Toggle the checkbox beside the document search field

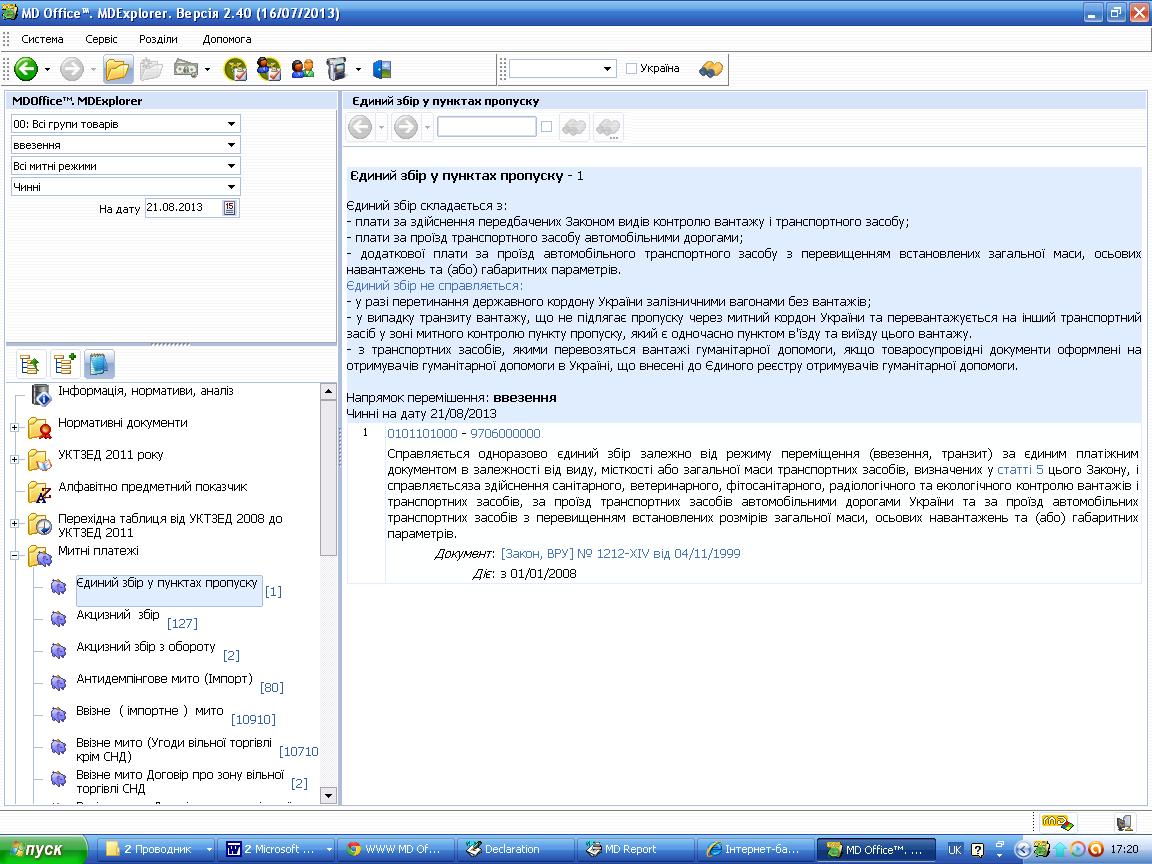(x=546, y=126)
